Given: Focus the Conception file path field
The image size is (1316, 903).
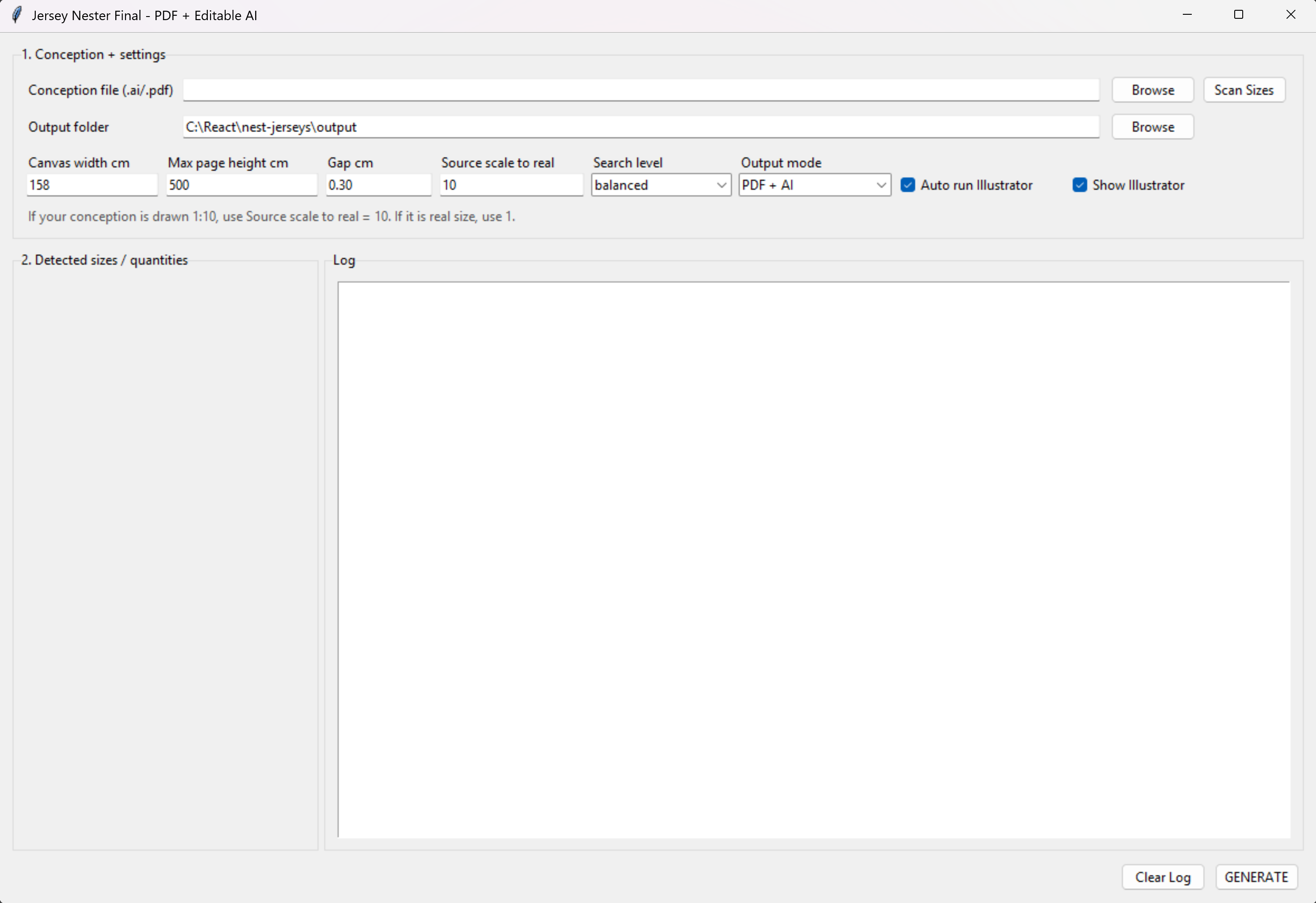Looking at the screenshot, I should pyautogui.click(x=641, y=90).
